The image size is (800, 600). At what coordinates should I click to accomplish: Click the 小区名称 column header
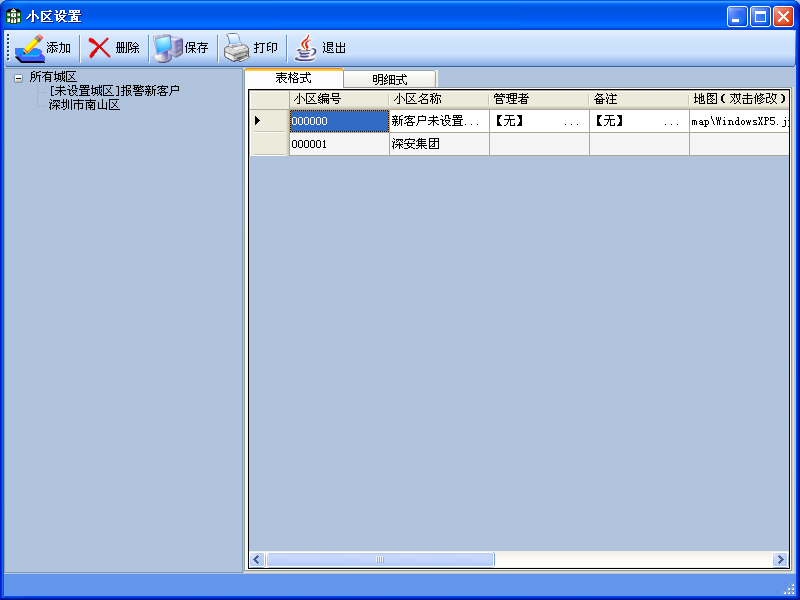click(439, 99)
